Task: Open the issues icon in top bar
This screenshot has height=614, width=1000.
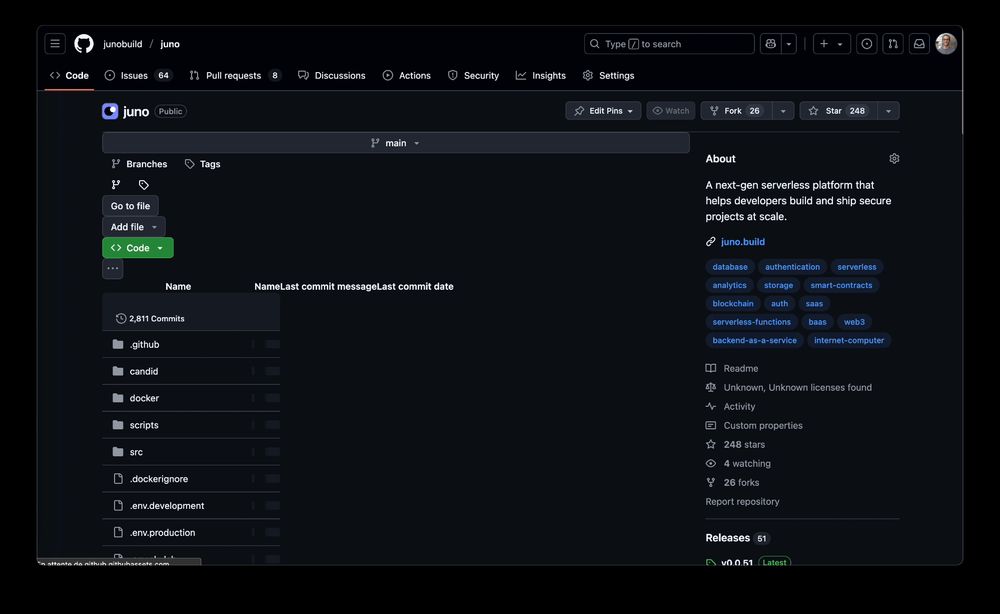Action: tap(867, 44)
